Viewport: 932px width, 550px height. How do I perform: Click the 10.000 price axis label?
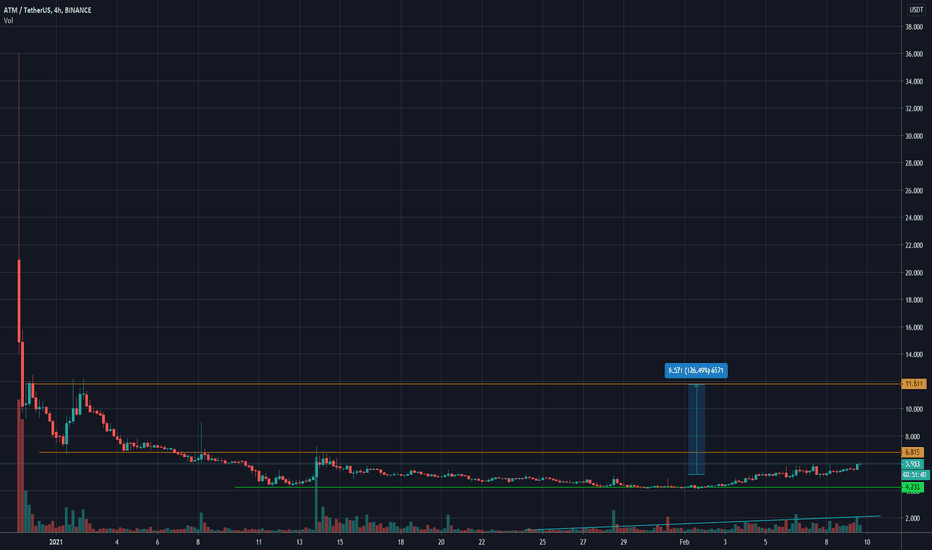point(914,409)
